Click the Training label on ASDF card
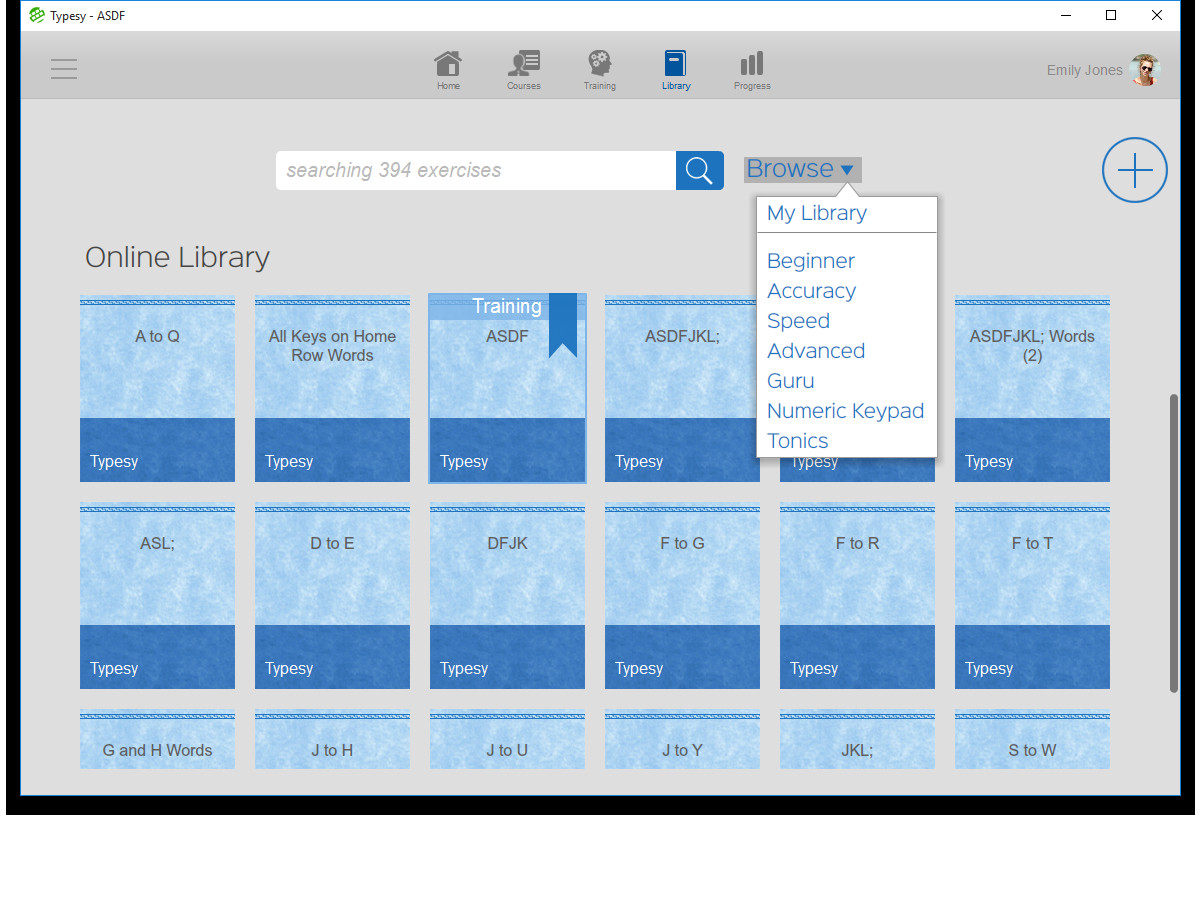The width and height of the screenshot is (1200, 900). coord(507,306)
